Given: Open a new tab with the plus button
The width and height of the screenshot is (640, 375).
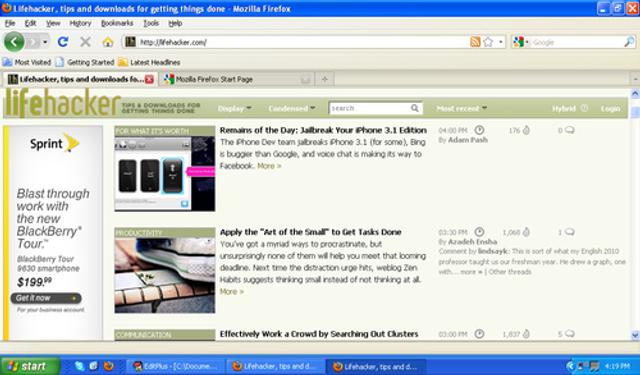Looking at the screenshot, I should (x=325, y=79).
